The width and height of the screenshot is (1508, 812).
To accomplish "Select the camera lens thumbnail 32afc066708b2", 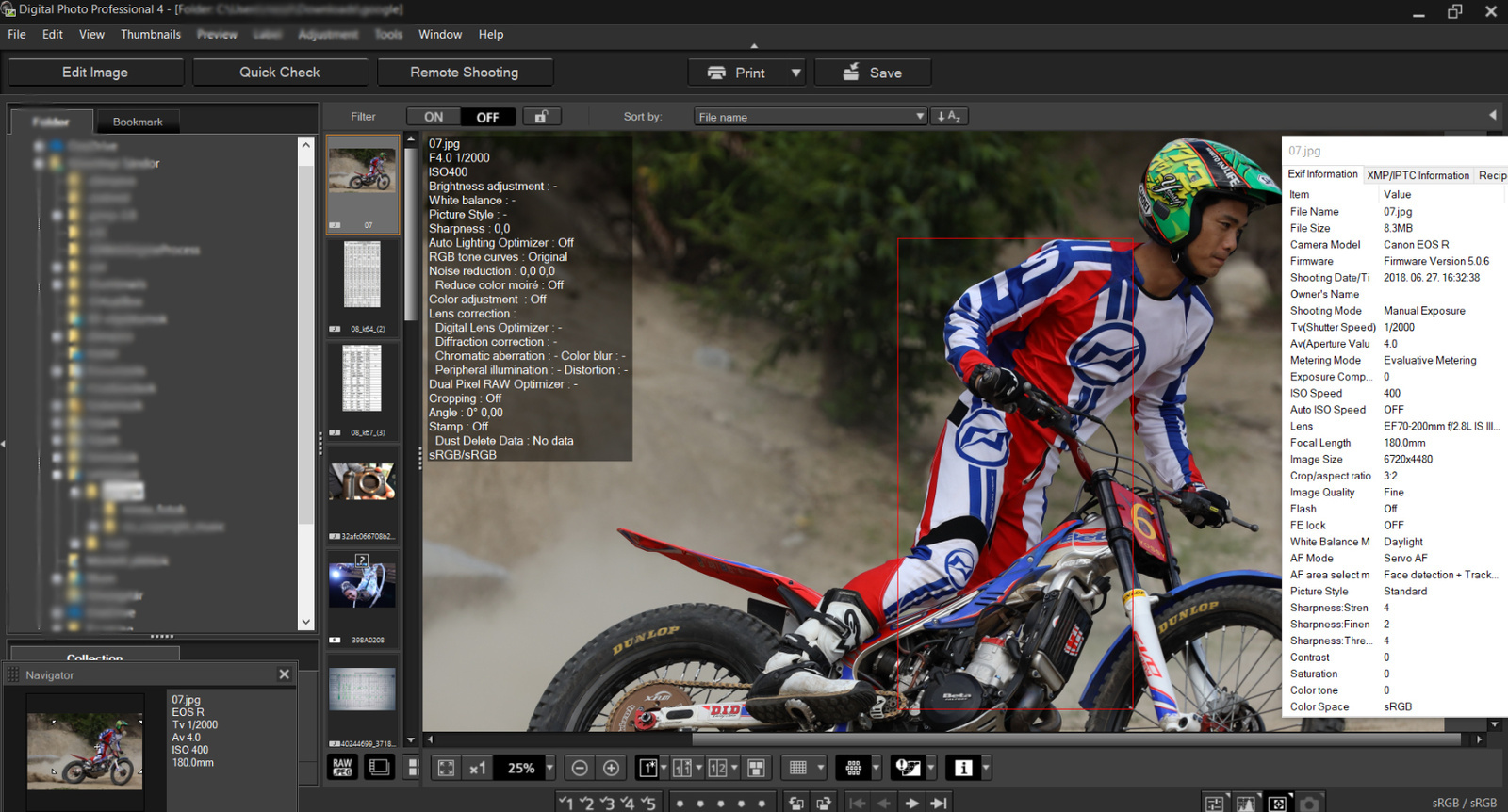I will [x=363, y=495].
